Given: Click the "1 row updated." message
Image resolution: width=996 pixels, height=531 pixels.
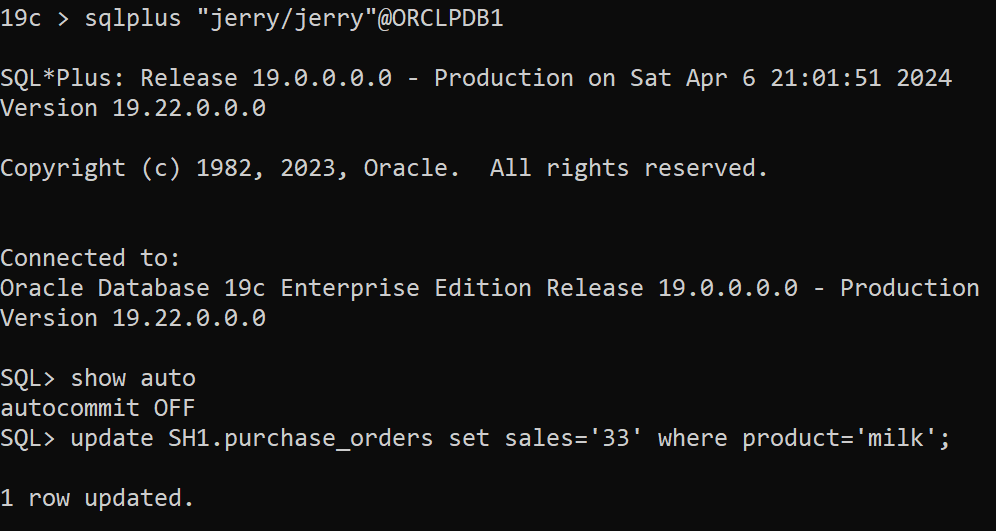Looking at the screenshot, I should coord(97,497).
